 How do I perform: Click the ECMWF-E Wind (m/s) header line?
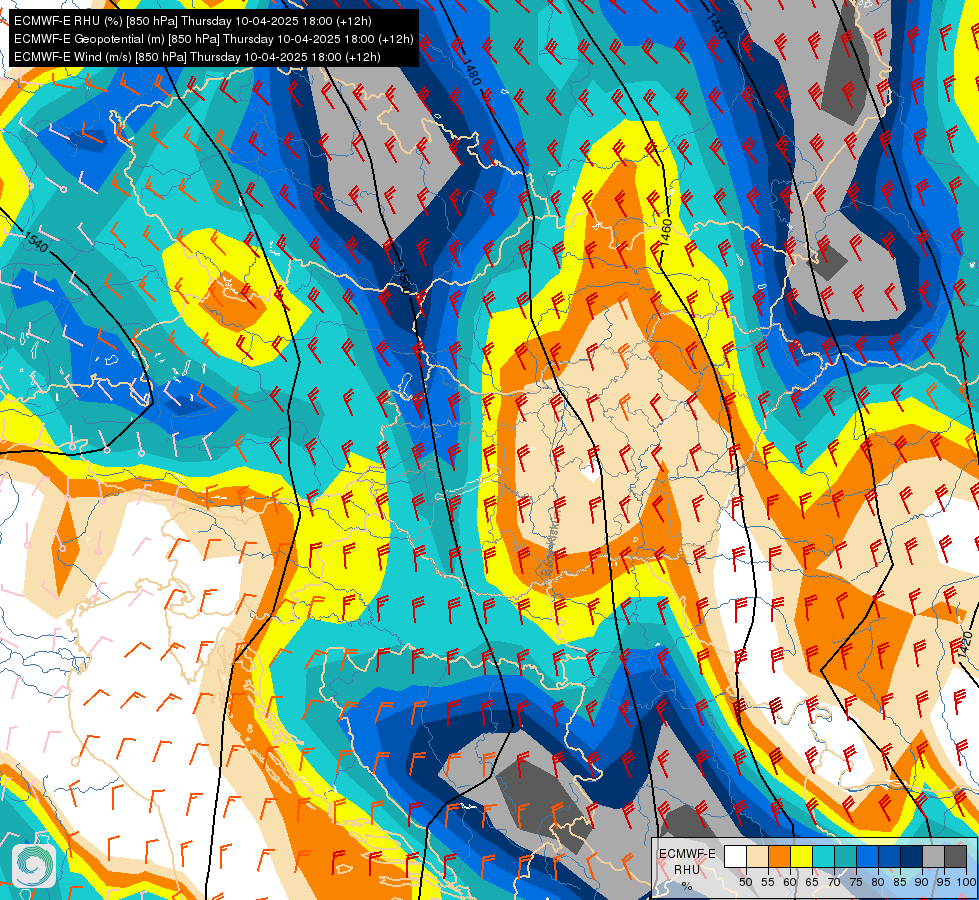[197, 57]
